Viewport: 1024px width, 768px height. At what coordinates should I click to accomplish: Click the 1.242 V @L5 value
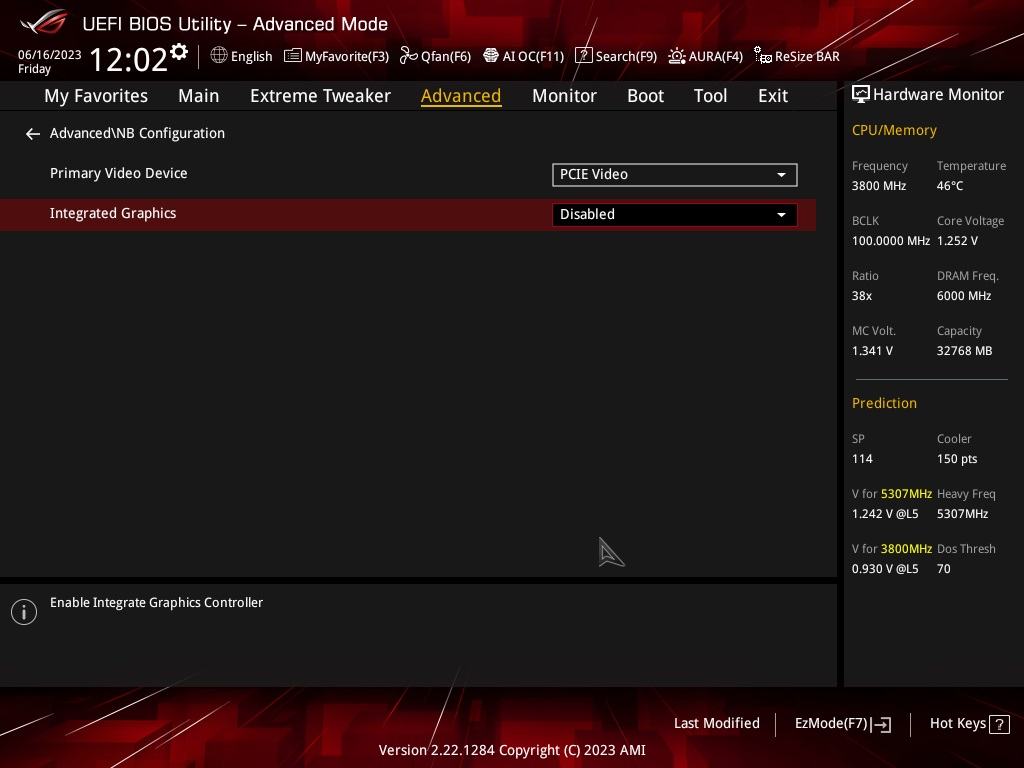click(885, 514)
